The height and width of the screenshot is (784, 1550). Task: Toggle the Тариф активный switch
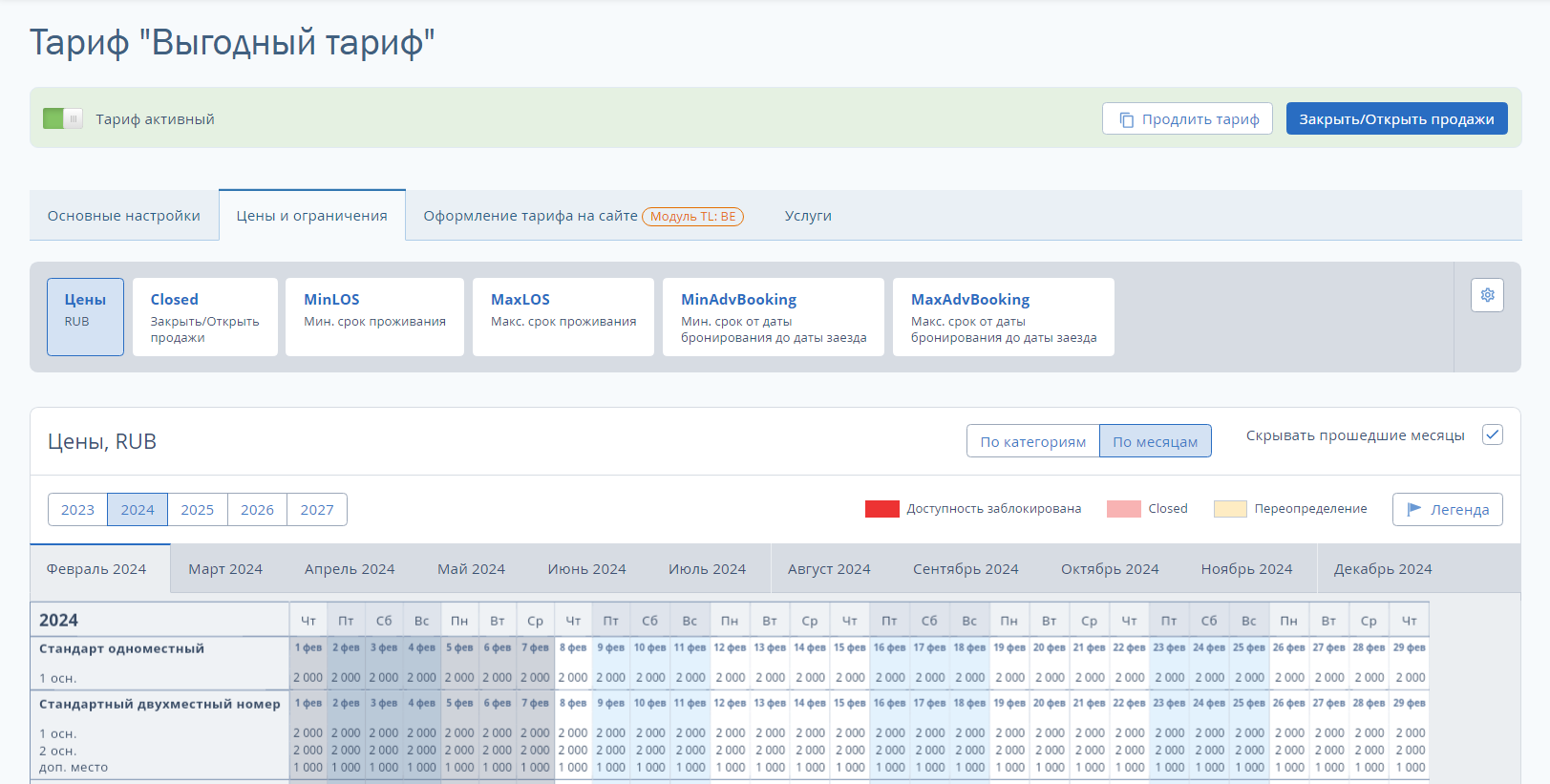tap(63, 118)
